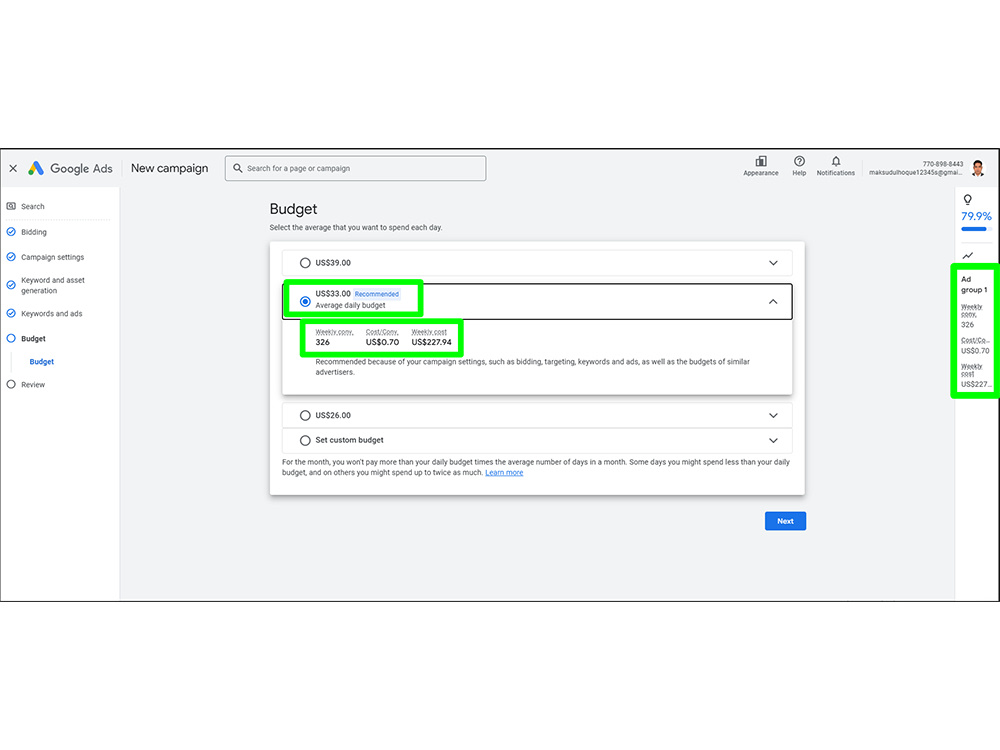
Task: Go to the Search step label
Action: [x=33, y=207]
